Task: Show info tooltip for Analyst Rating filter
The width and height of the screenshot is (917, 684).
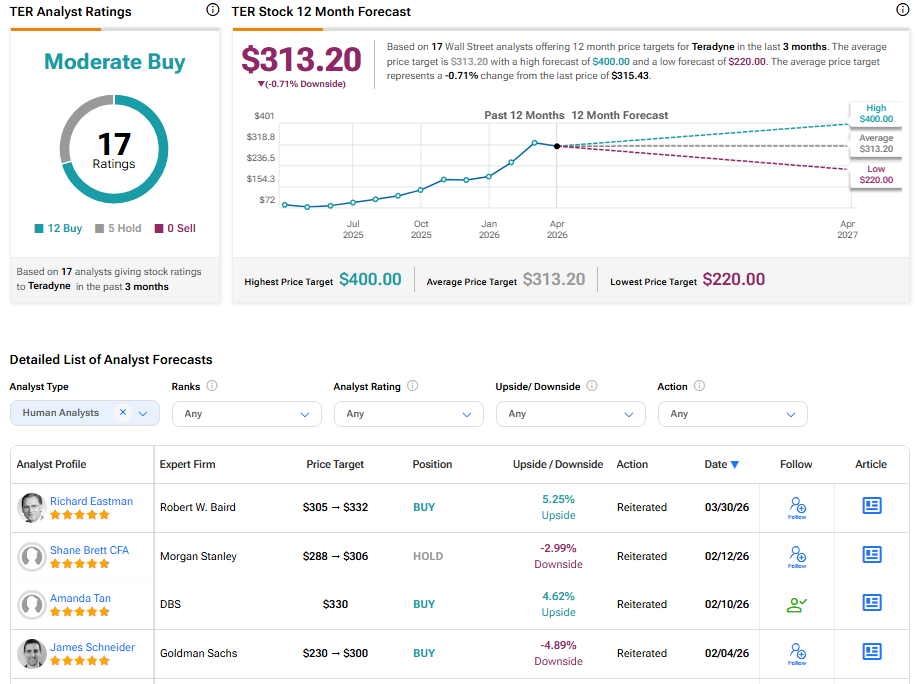Action: point(412,386)
